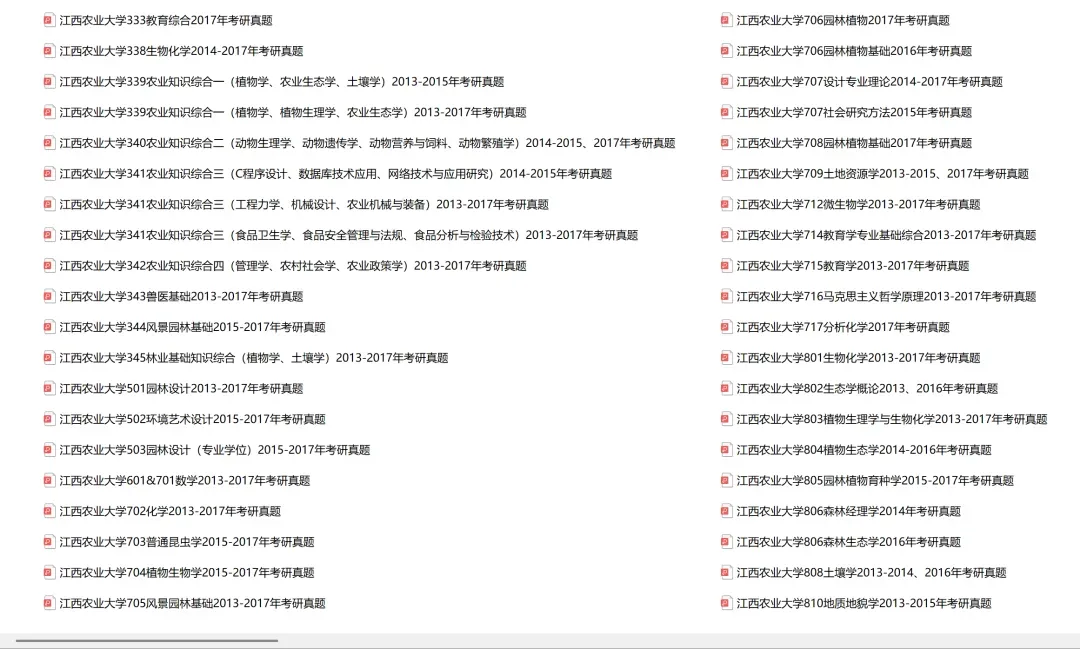This screenshot has height=649, width=1080.
Task: Click the PDF icon beside 503园林设计（专业学位）
Action: tap(48, 450)
